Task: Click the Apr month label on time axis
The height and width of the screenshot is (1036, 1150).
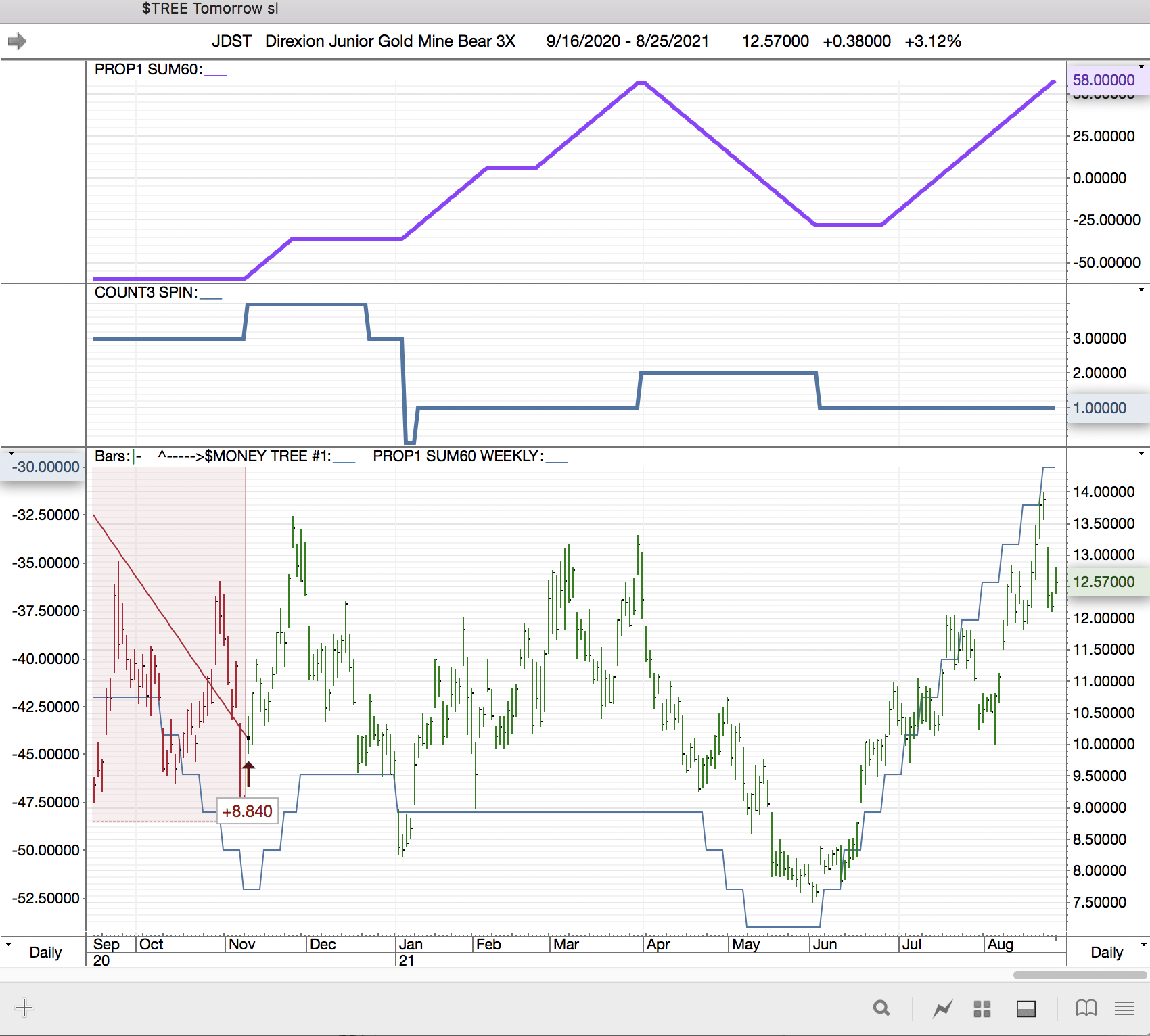Action: [x=658, y=945]
